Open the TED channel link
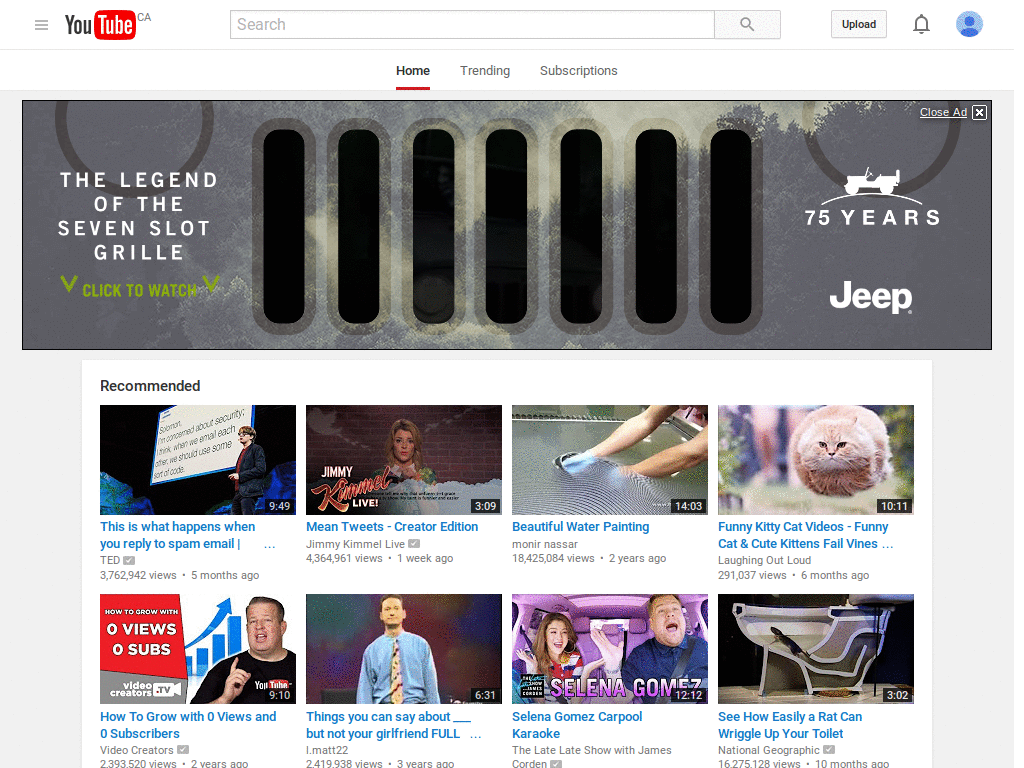1024x768 pixels. [x=110, y=560]
